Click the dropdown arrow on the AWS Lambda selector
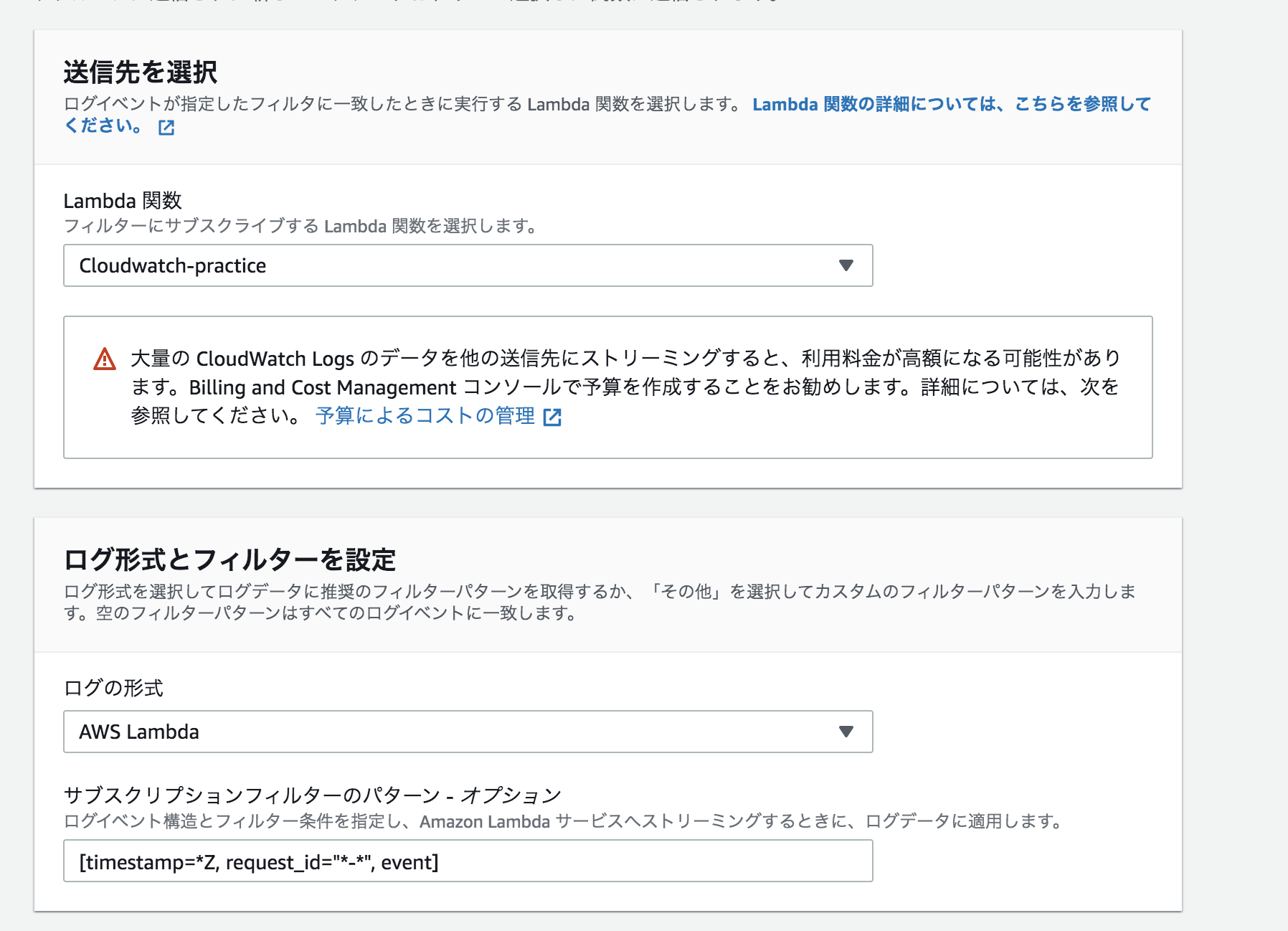The height and width of the screenshot is (931, 1288). 847,732
